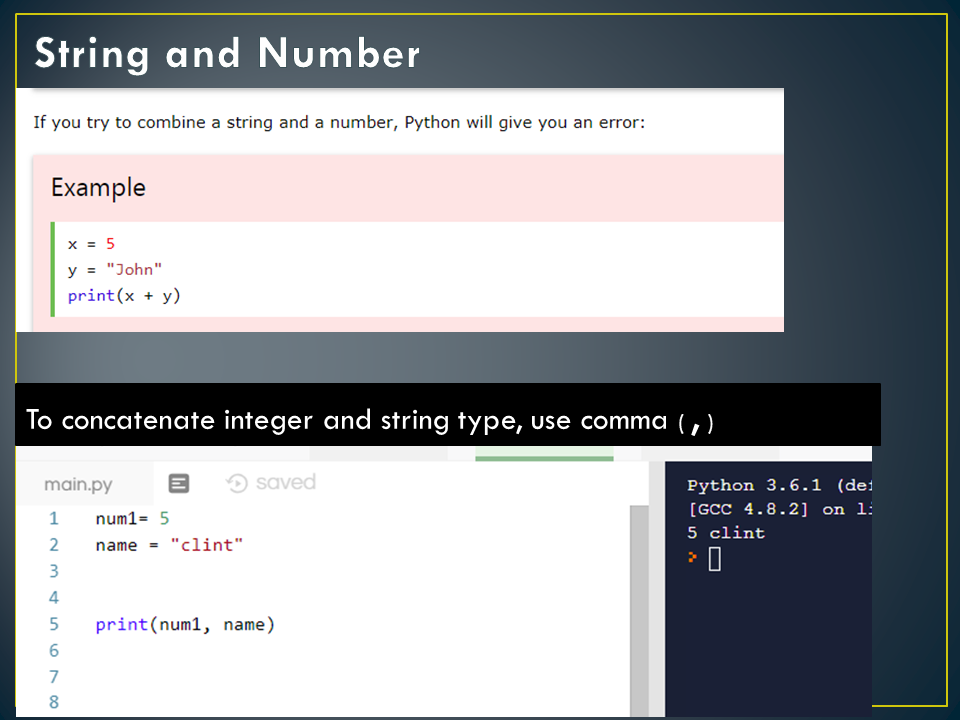This screenshot has width=960, height=720.
Task: Click the saved status label
Action: coord(286,482)
